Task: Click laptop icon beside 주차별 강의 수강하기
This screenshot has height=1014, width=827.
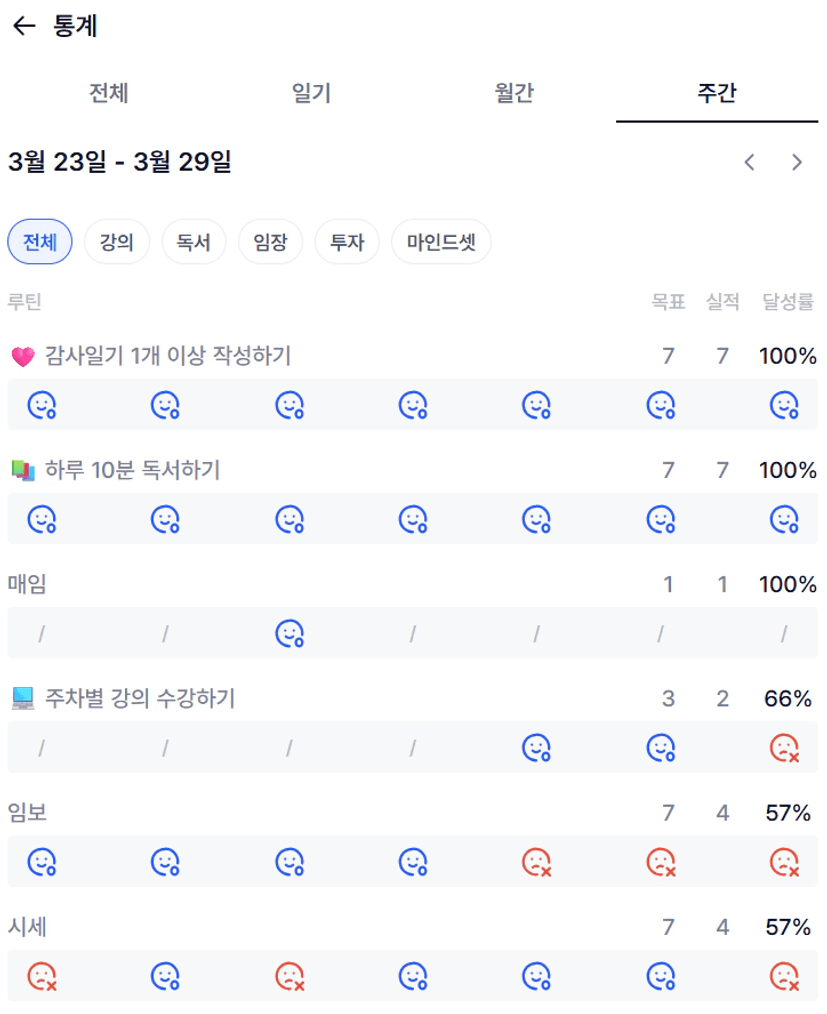Action: pos(22,698)
